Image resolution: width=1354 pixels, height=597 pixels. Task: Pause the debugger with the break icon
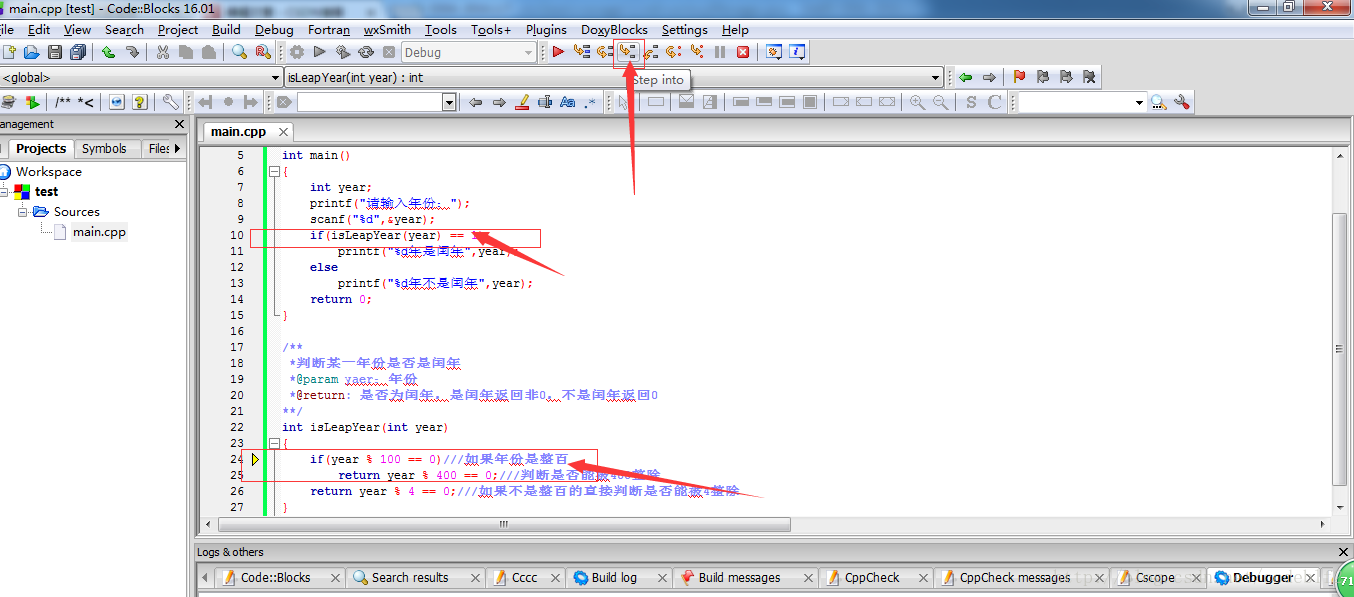click(720, 52)
